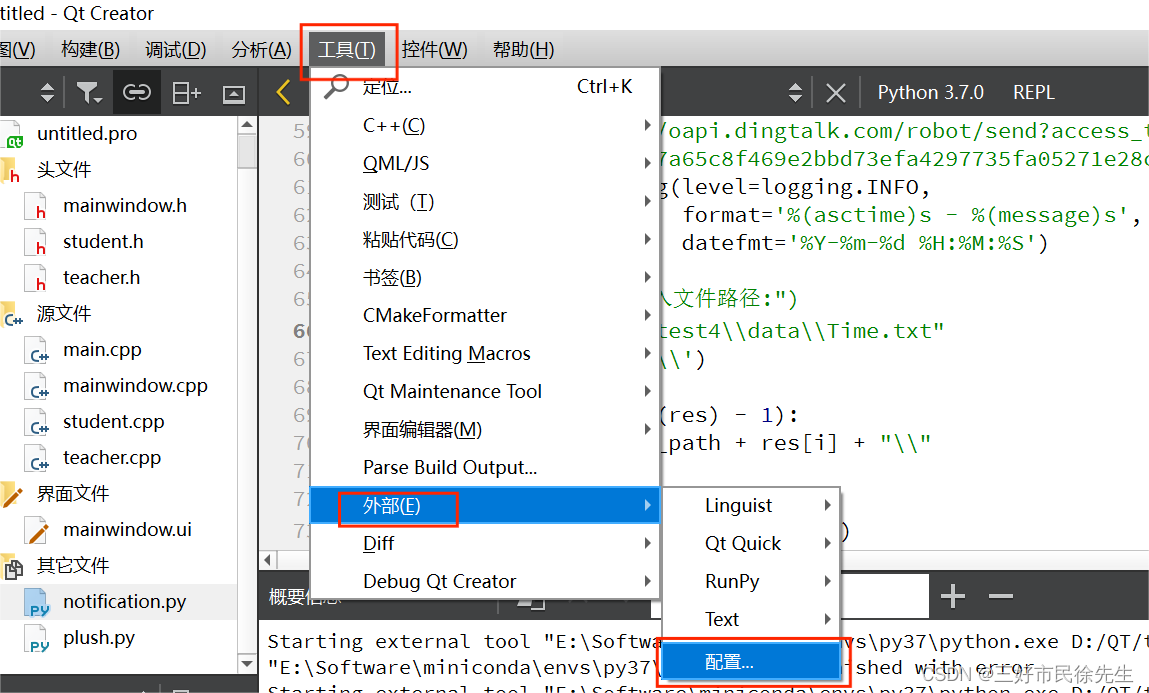
Task: Click project tree scrollbar down arrow
Action: pos(247,664)
